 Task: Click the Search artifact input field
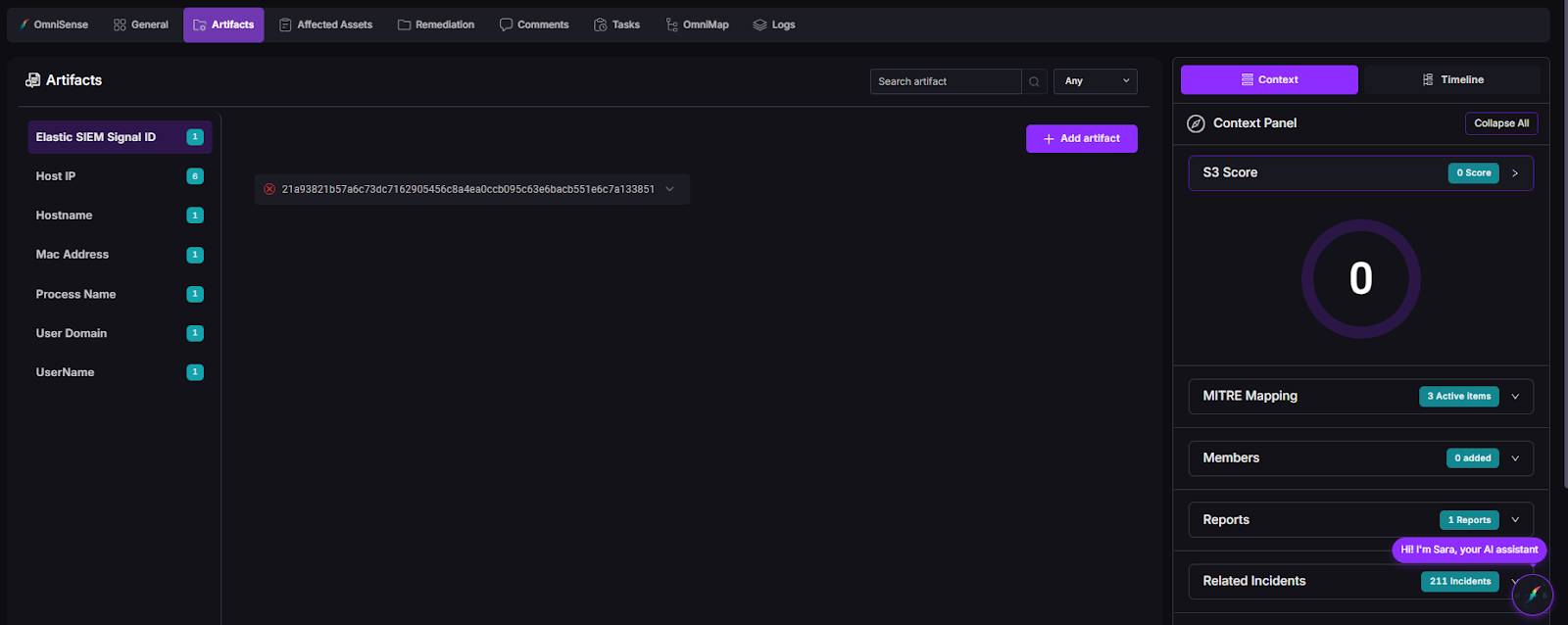[x=945, y=81]
